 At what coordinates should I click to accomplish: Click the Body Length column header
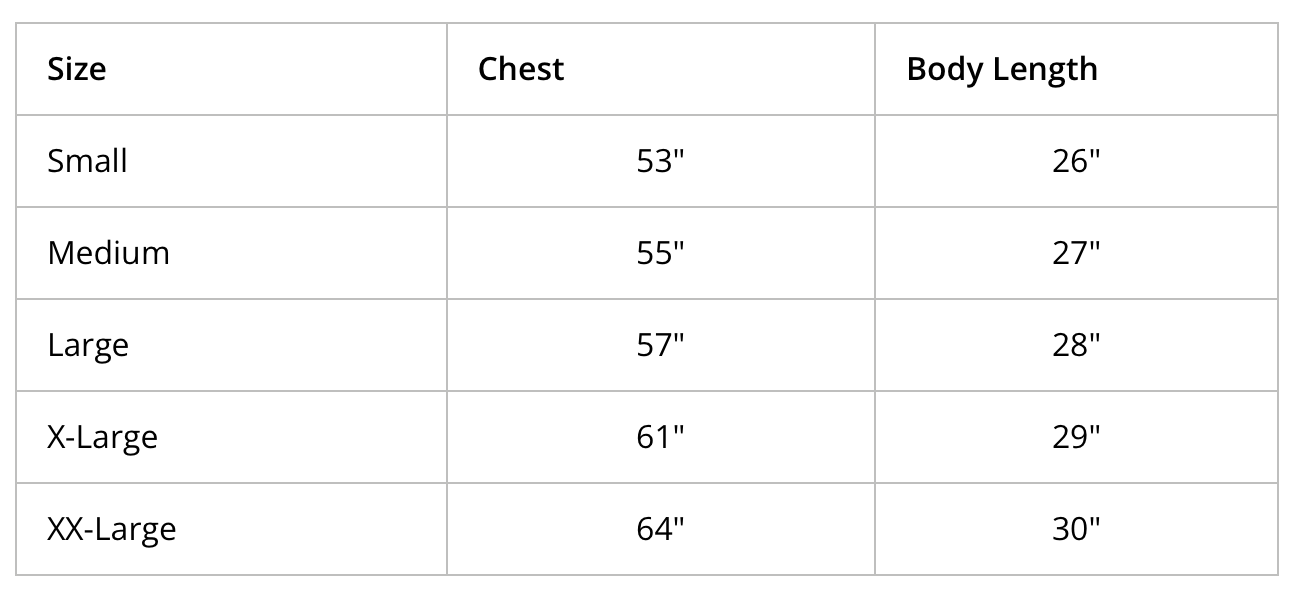pyautogui.click(x=1002, y=70)
